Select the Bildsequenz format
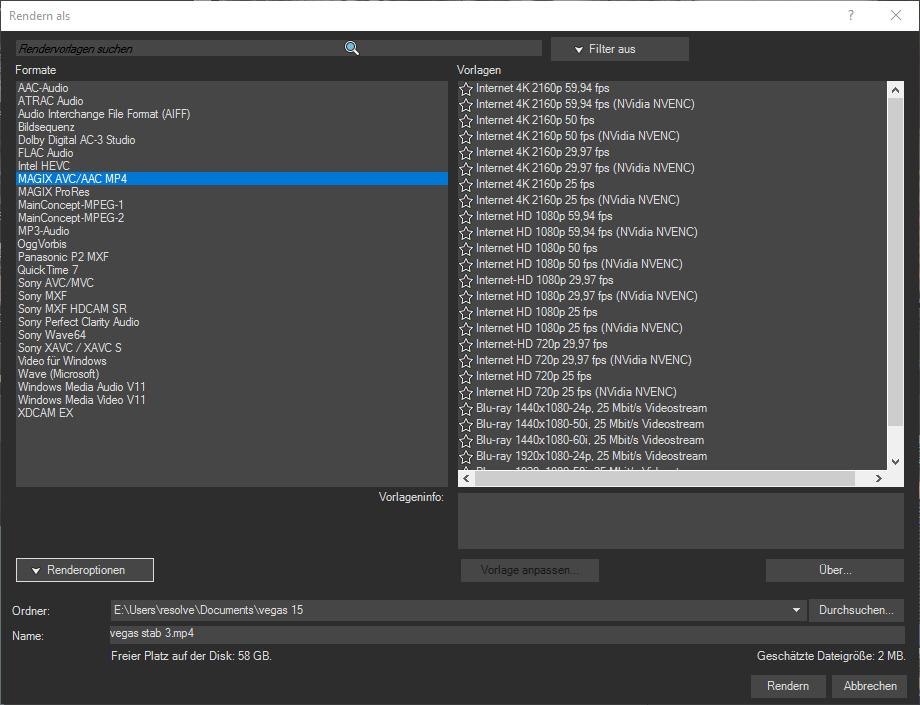Image resolution: width=920 pixels, height=705 pixels. (232, 127)
